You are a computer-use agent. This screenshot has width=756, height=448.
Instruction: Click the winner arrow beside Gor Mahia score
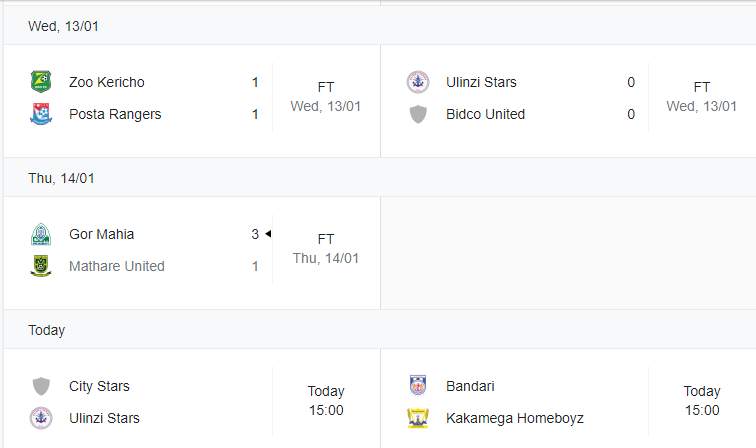(x=268, y=234)
